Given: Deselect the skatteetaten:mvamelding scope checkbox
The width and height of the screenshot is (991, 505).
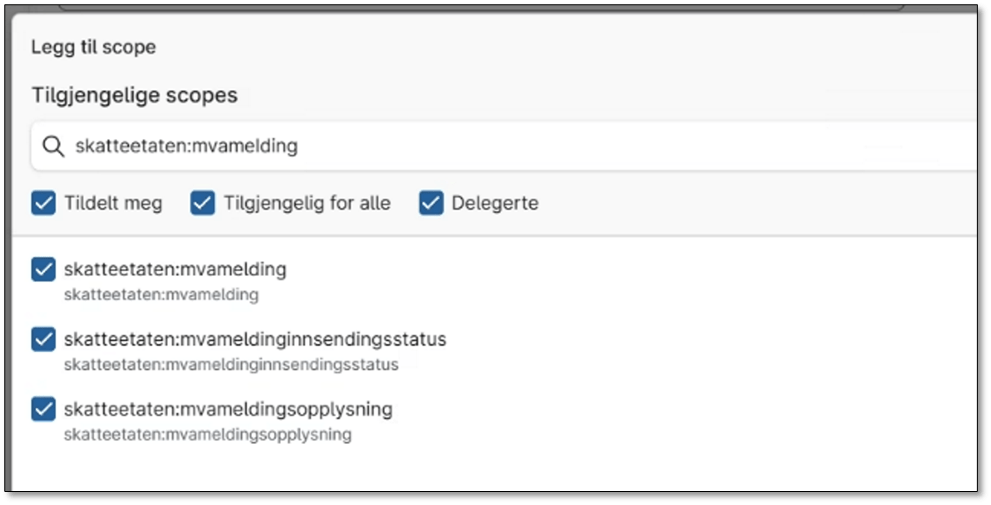Looking at the screenshot, I should pyautogui.click(x=43, y=270).
